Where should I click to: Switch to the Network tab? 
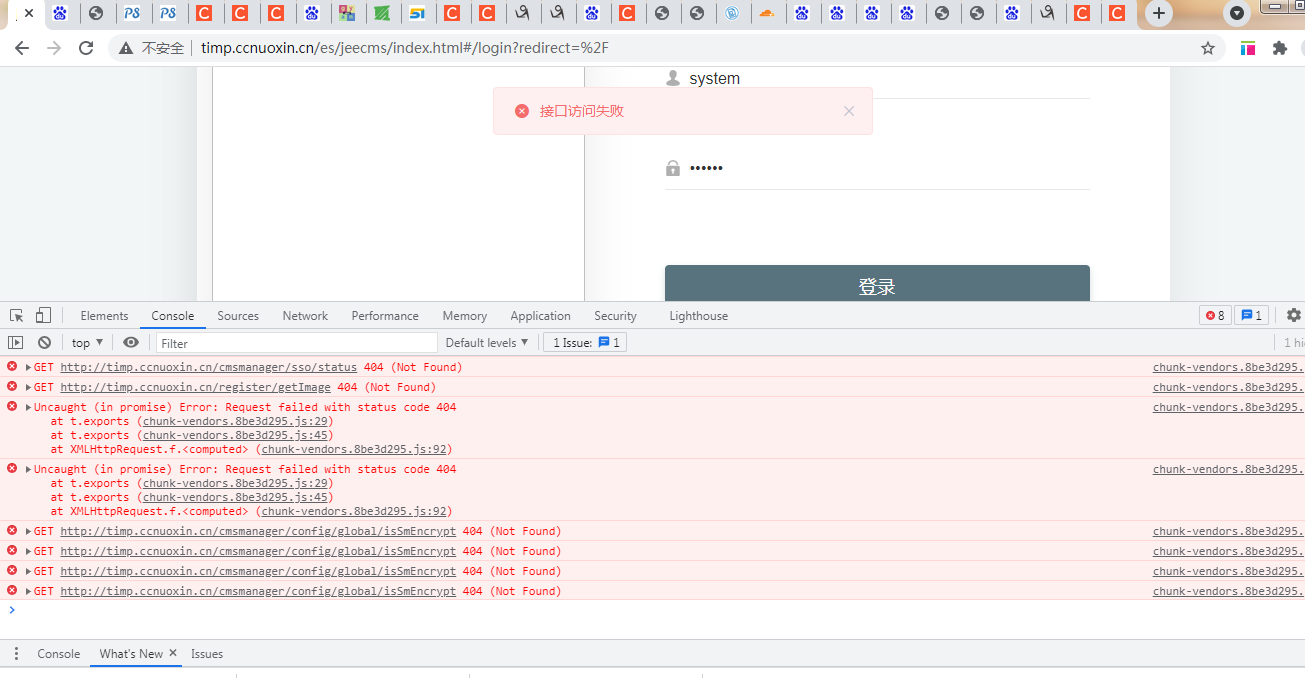(305, 316)
